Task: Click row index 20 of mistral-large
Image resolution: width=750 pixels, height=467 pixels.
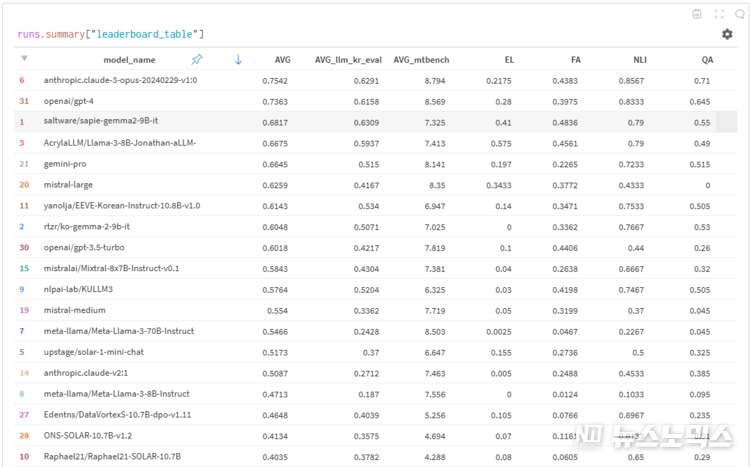Action: (24, 185)
